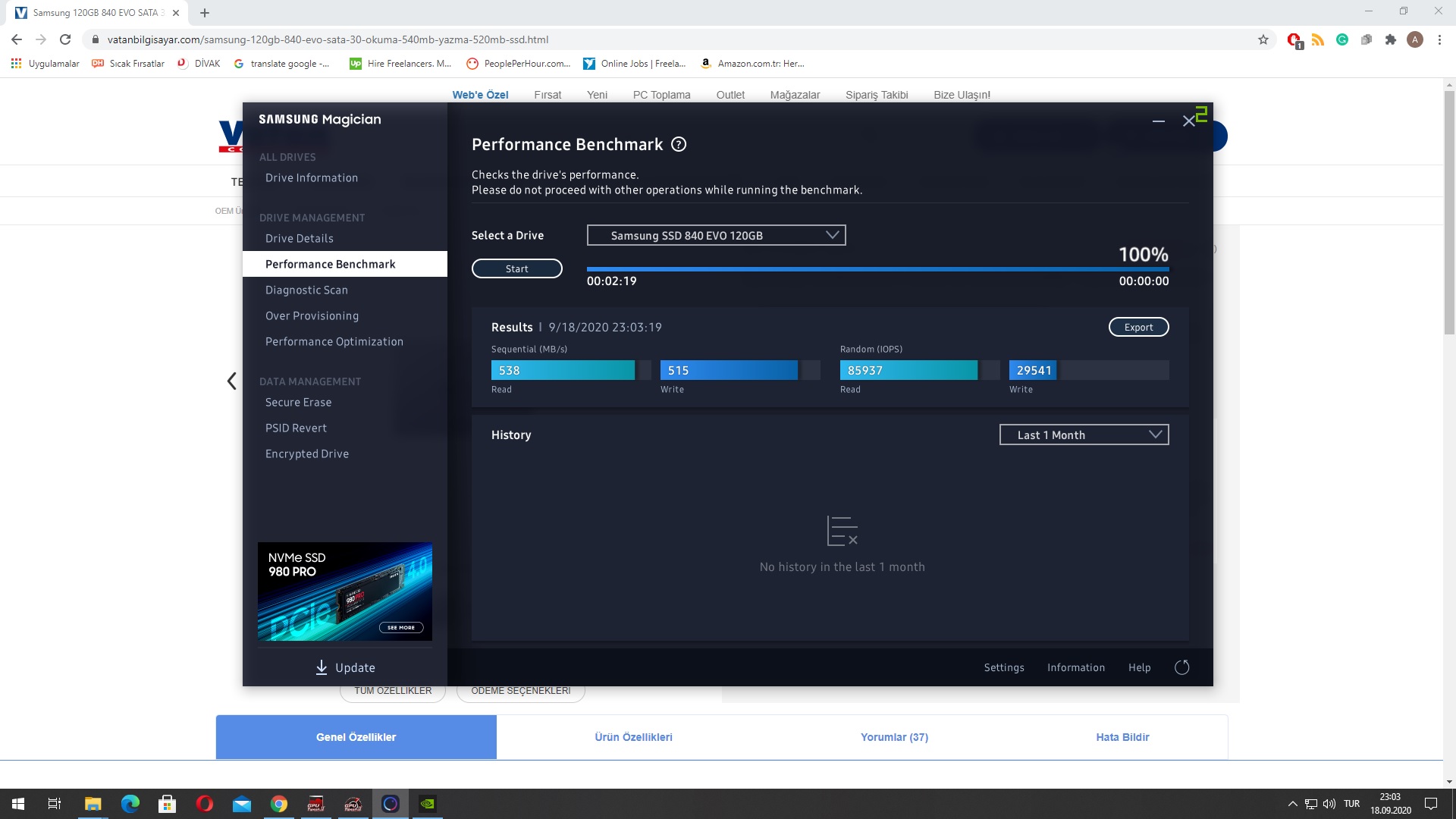The image size is (1456, 819).
Task: Open Opera browser from the taskbar
Action: (204, 804)
